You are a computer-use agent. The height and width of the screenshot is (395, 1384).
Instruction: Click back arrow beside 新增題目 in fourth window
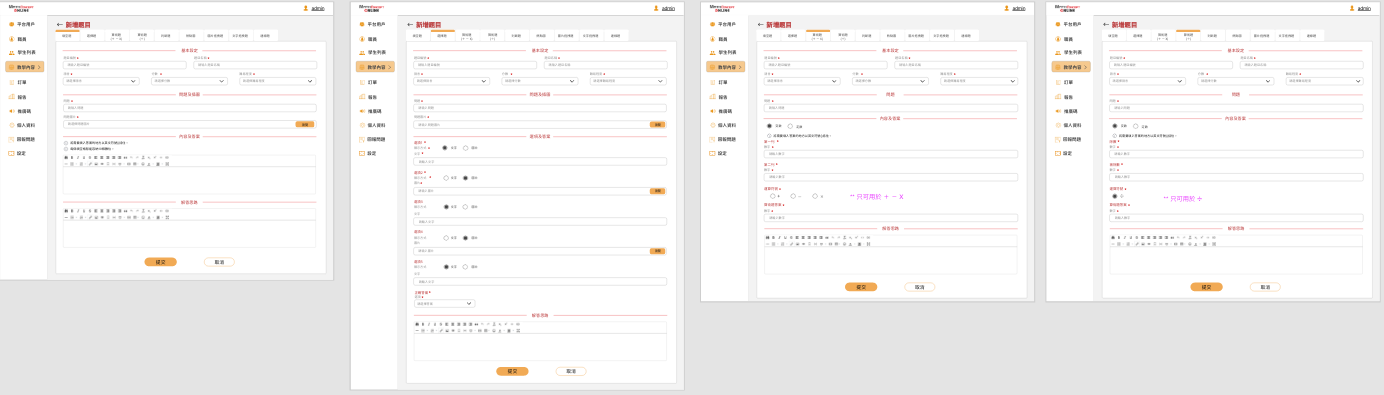(1106, 24)
